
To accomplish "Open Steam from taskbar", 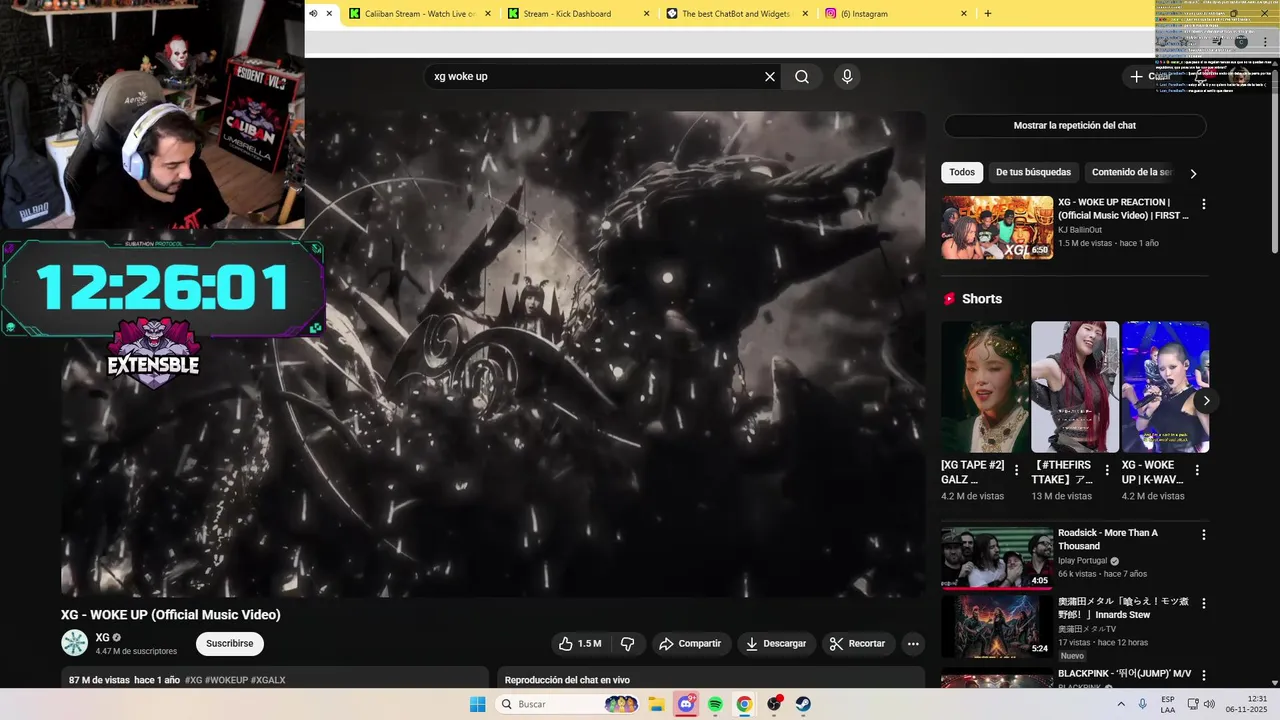I will tap(803, 704).
